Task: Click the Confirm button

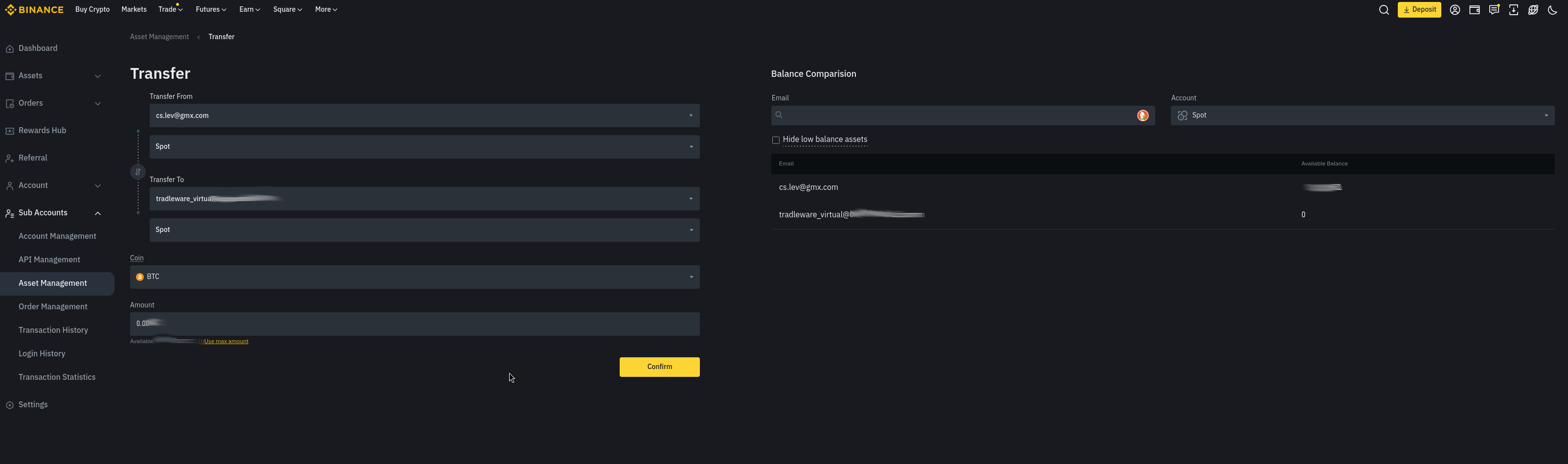Action: (659, 367)
